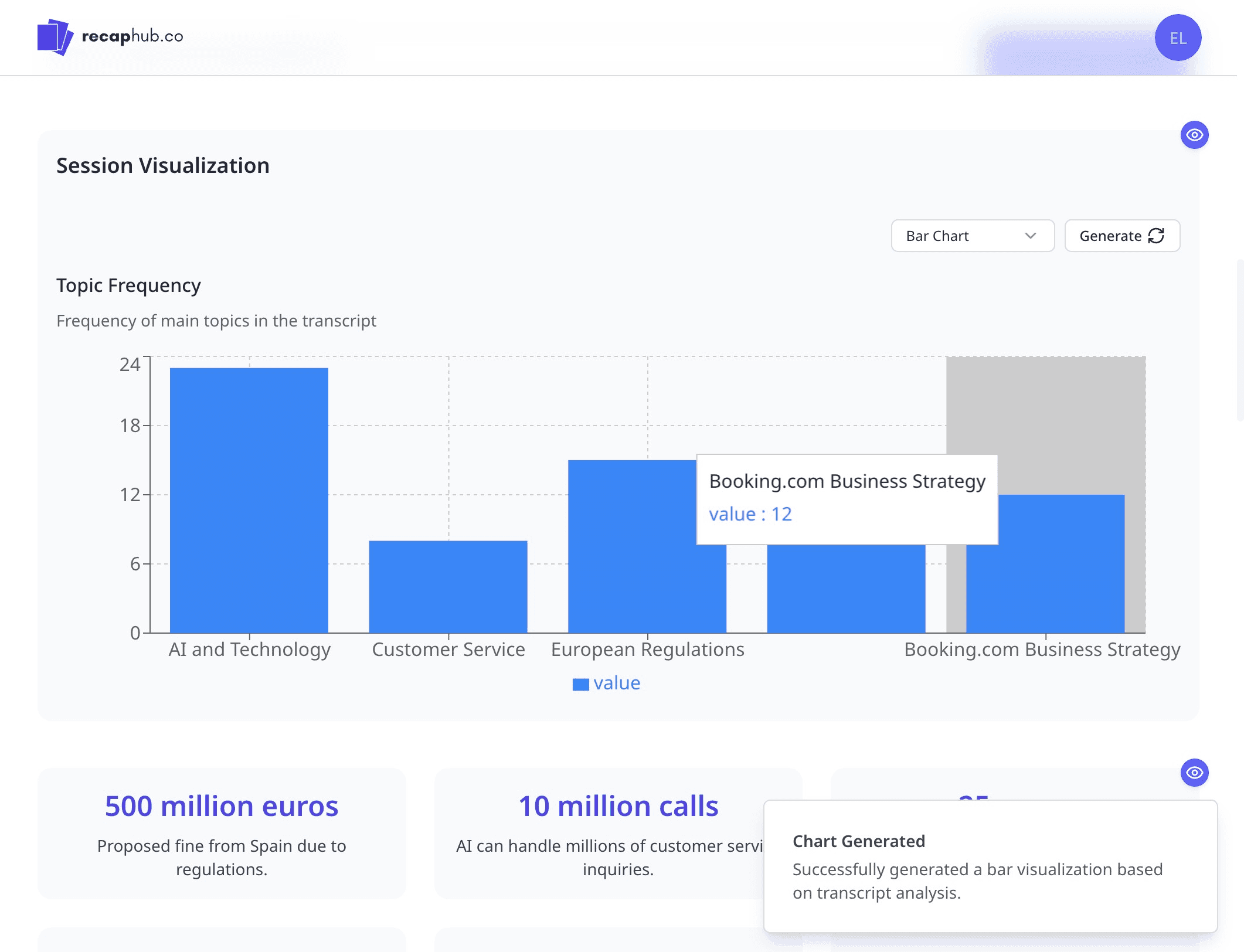Click the Generate button
This screenshot has height=952, width=1244.
(x=1122, y=236)
